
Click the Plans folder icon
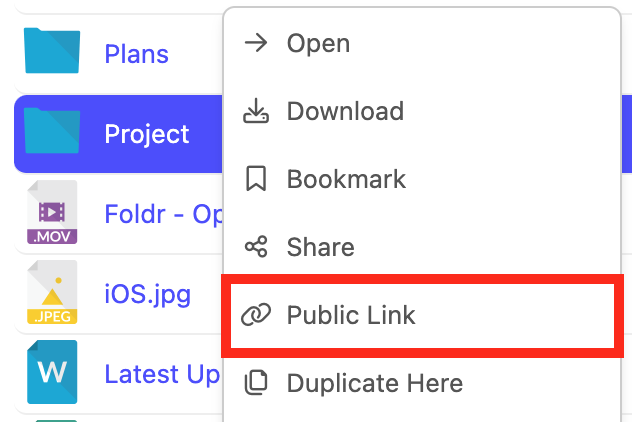click(52, 53)
